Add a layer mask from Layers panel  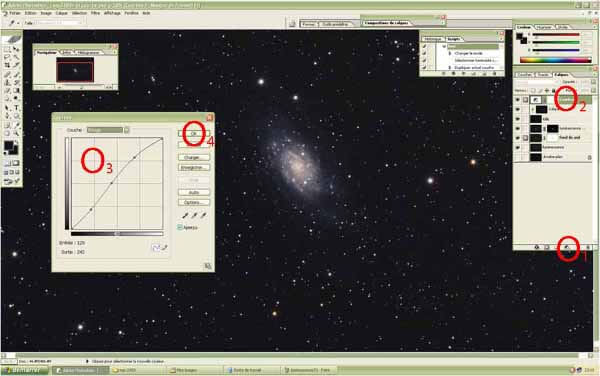click(x=547, y=247)
